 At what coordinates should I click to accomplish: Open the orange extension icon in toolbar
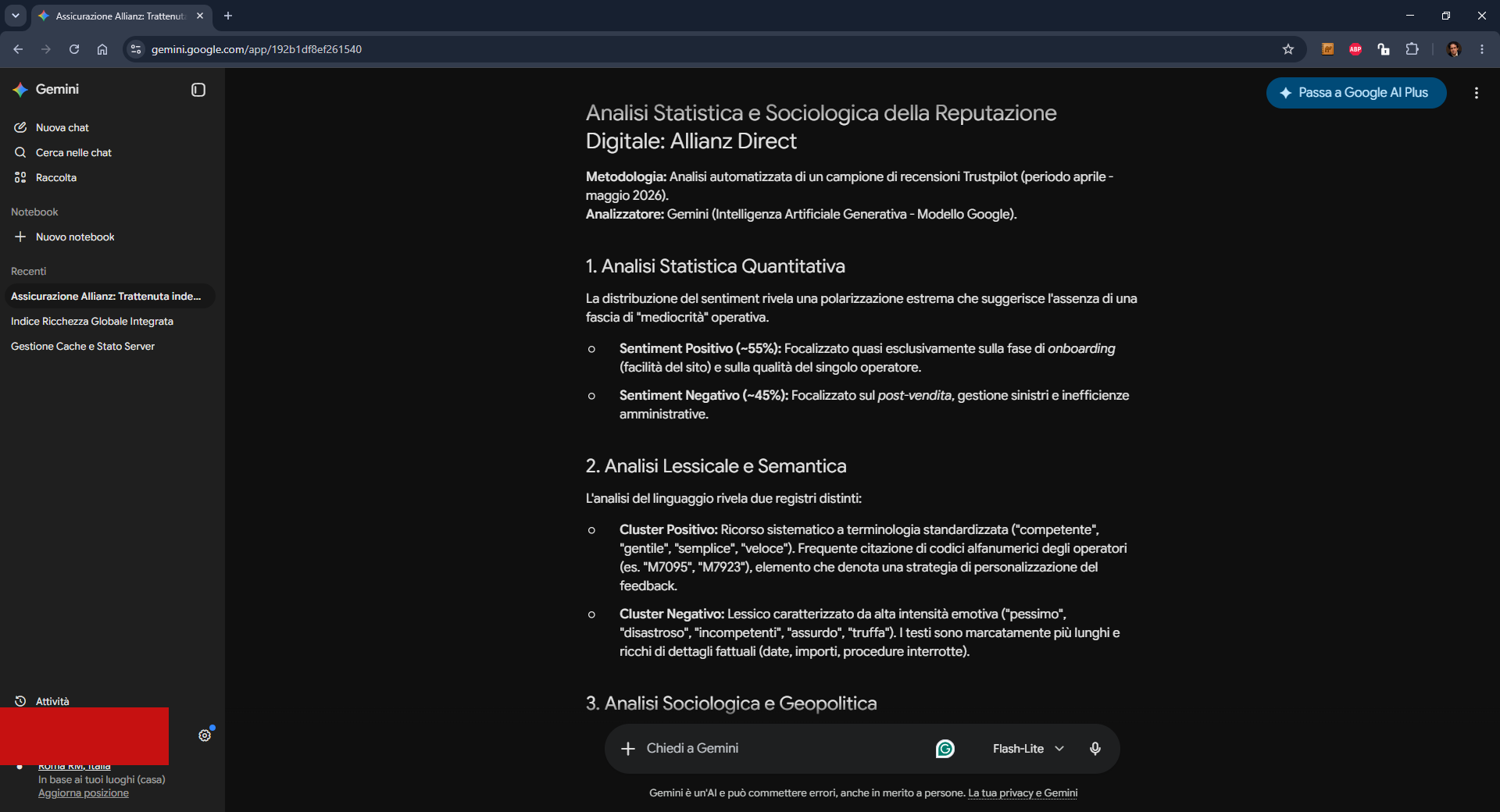click(x=1327, y=49)
